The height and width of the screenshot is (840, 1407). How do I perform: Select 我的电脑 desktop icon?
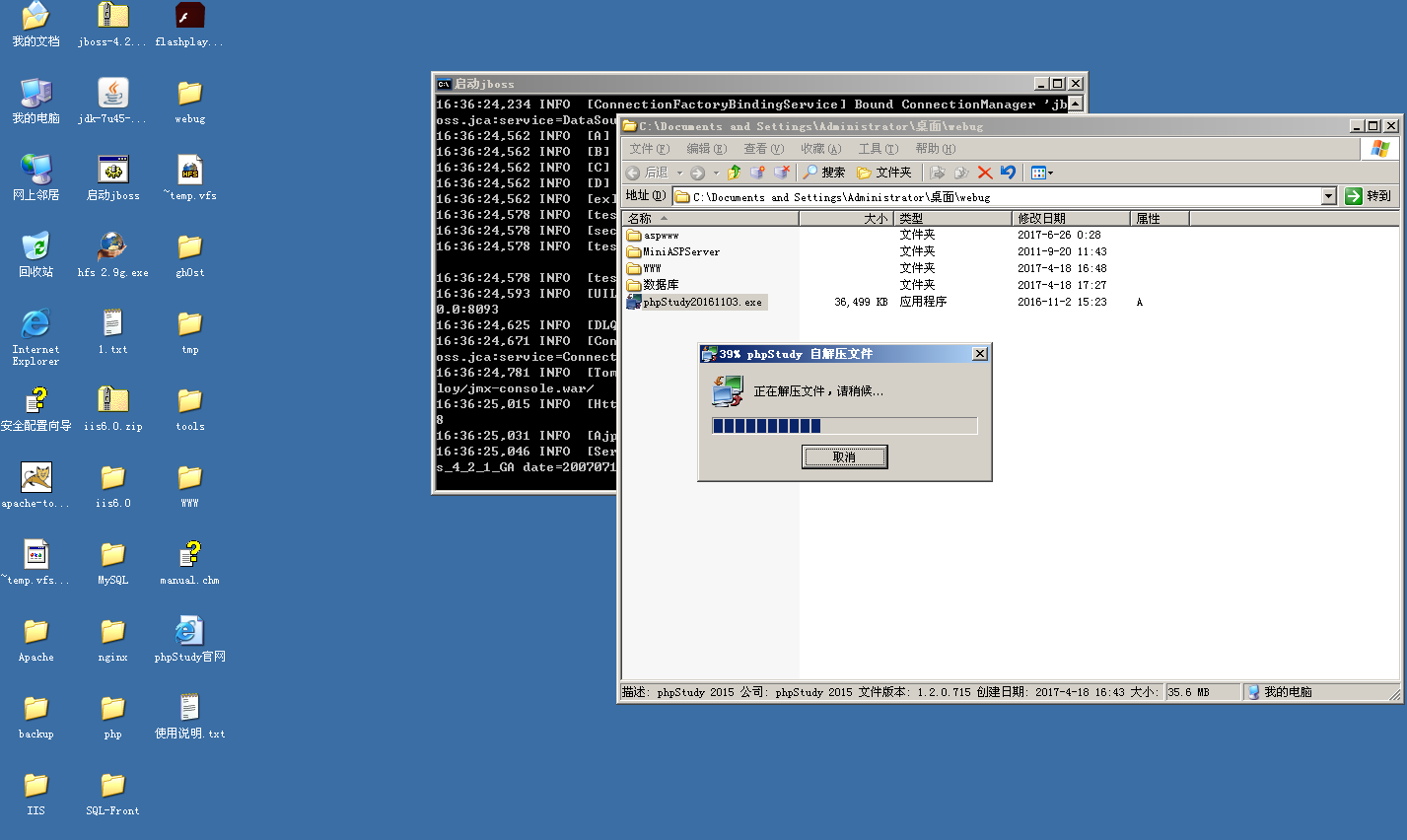(x=35, y=102)
